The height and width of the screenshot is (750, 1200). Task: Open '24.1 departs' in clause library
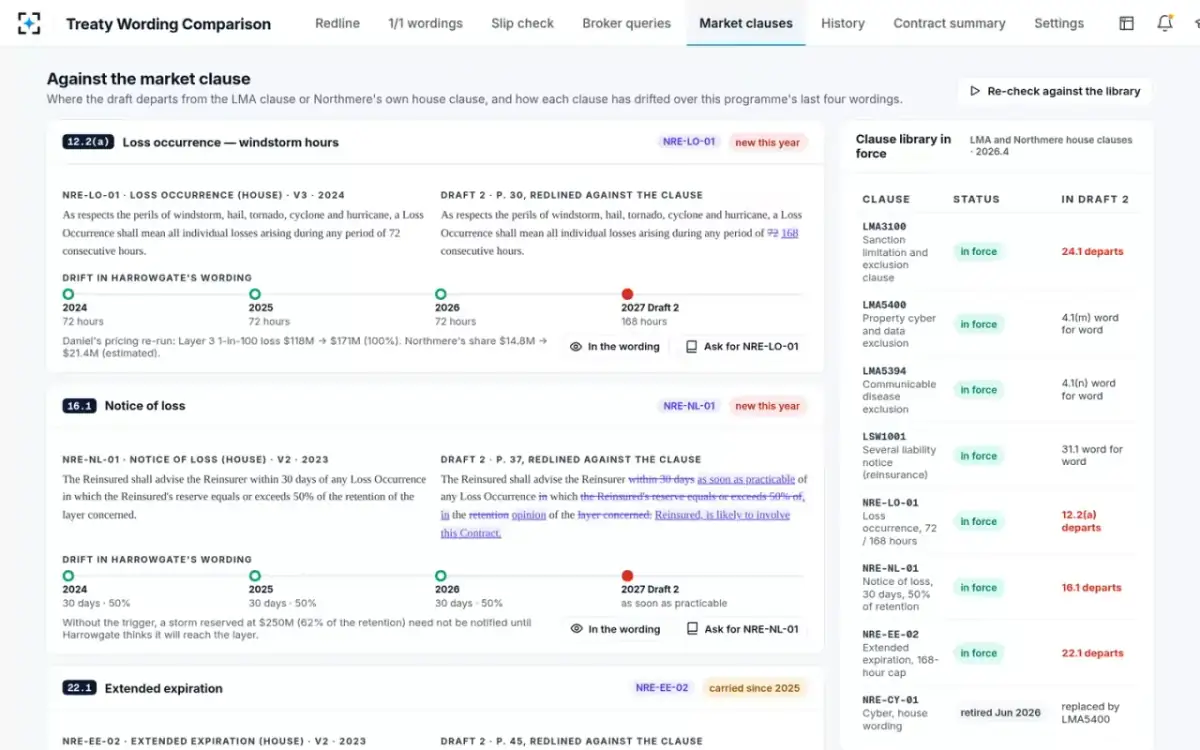(x=1092, y=252)
